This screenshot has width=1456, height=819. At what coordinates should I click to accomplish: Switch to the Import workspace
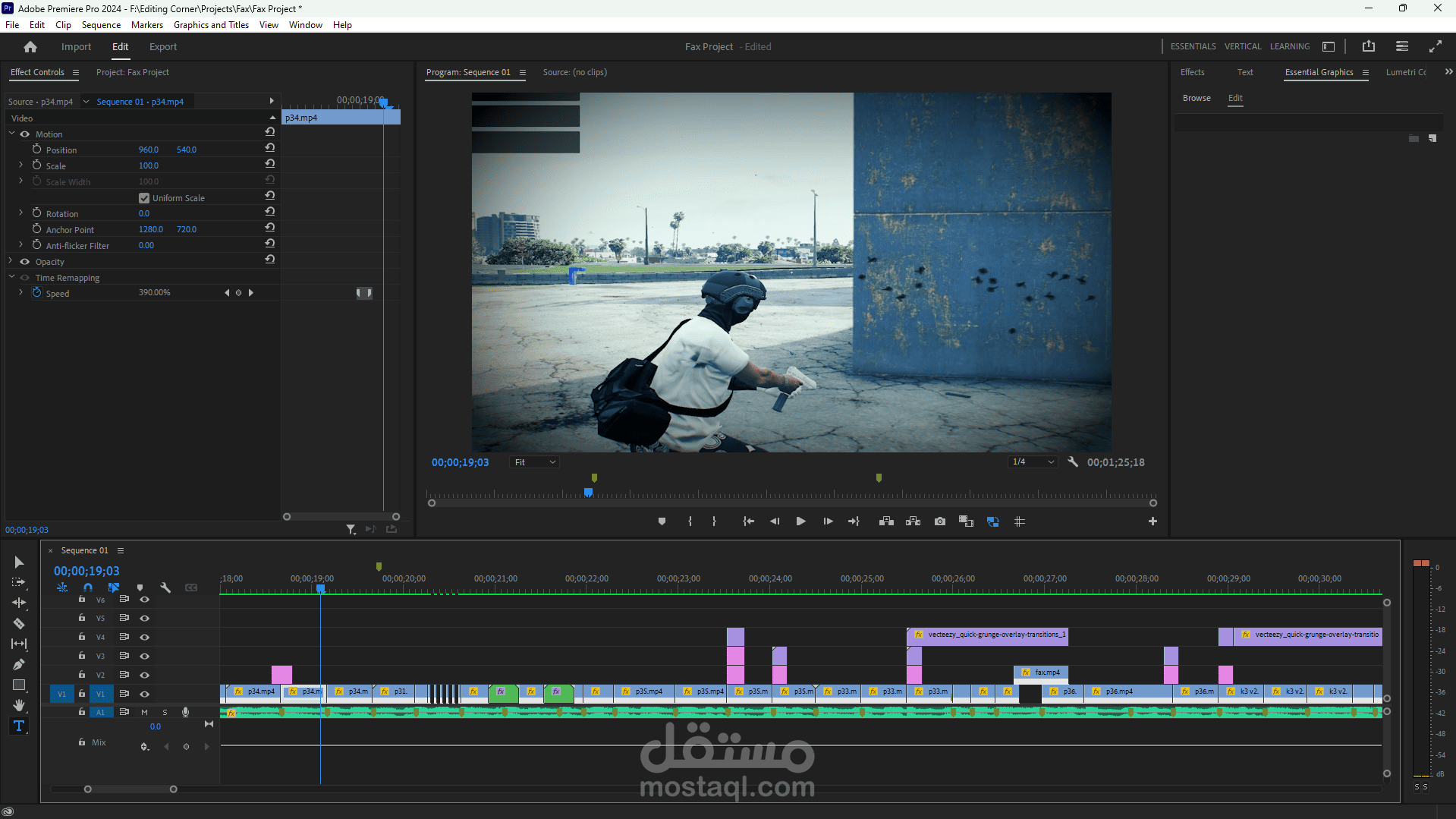coord(76,47)
